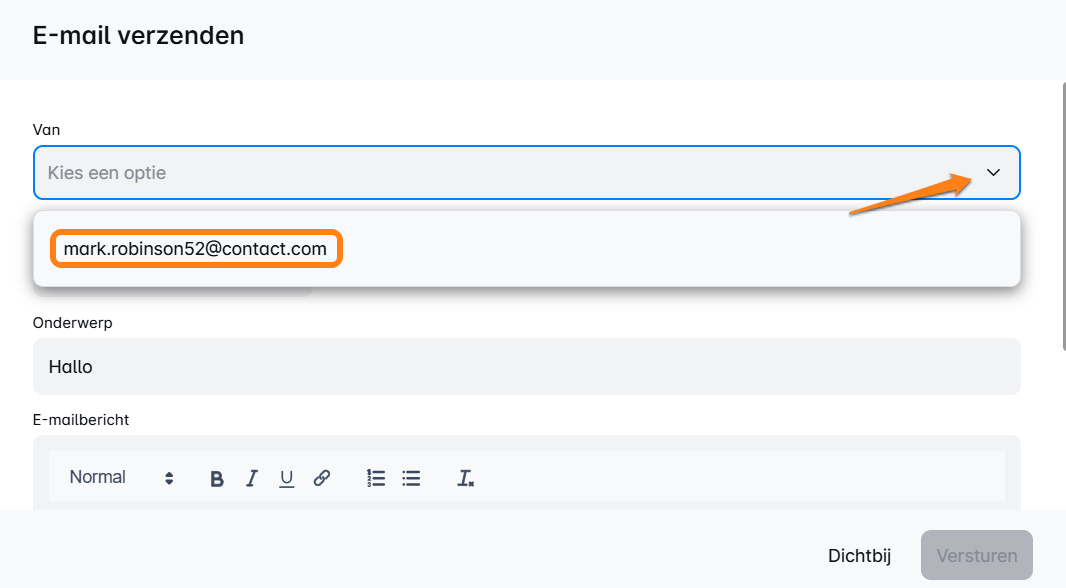The width and height of the screenshot is (1066, 588).
Task: Toggle bold formatting in the editor
Action: [x=217, y=478]
